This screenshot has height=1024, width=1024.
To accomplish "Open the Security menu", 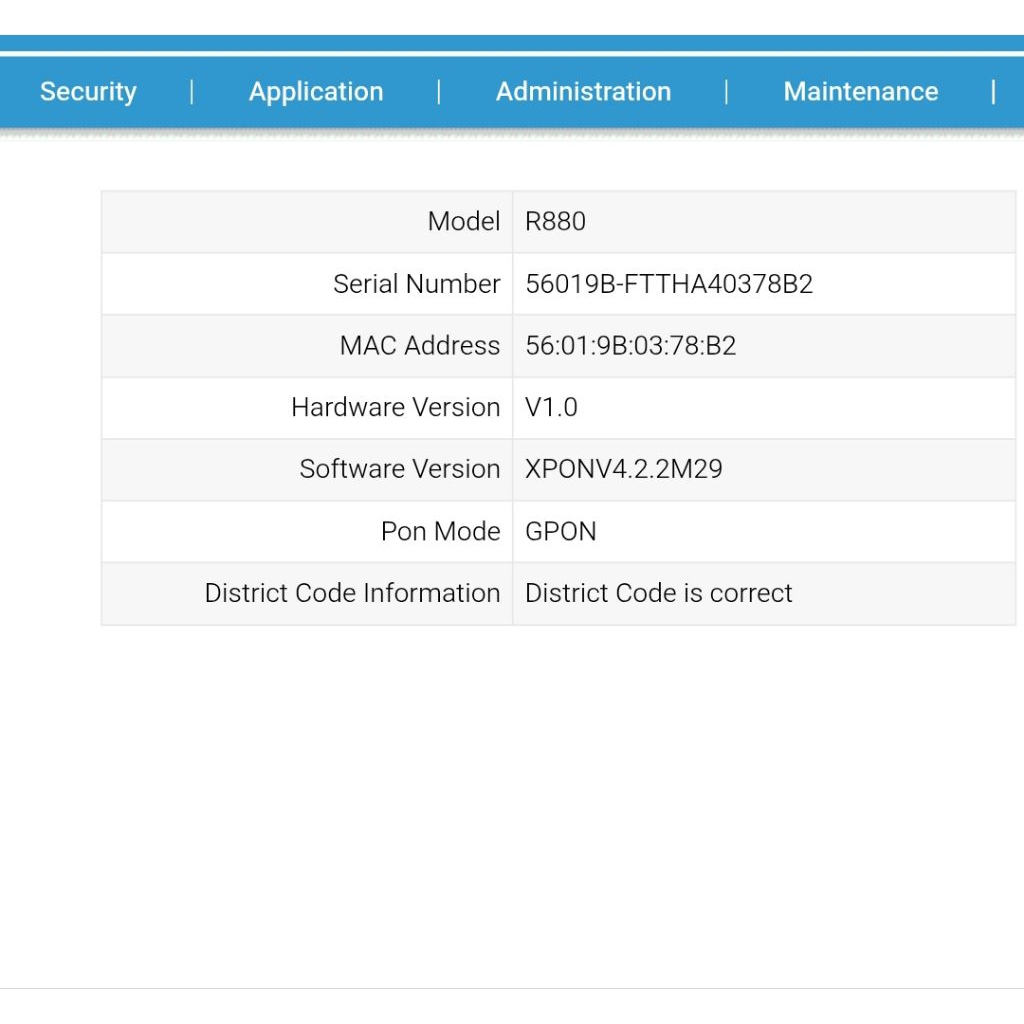I will (x=88, y=91).
